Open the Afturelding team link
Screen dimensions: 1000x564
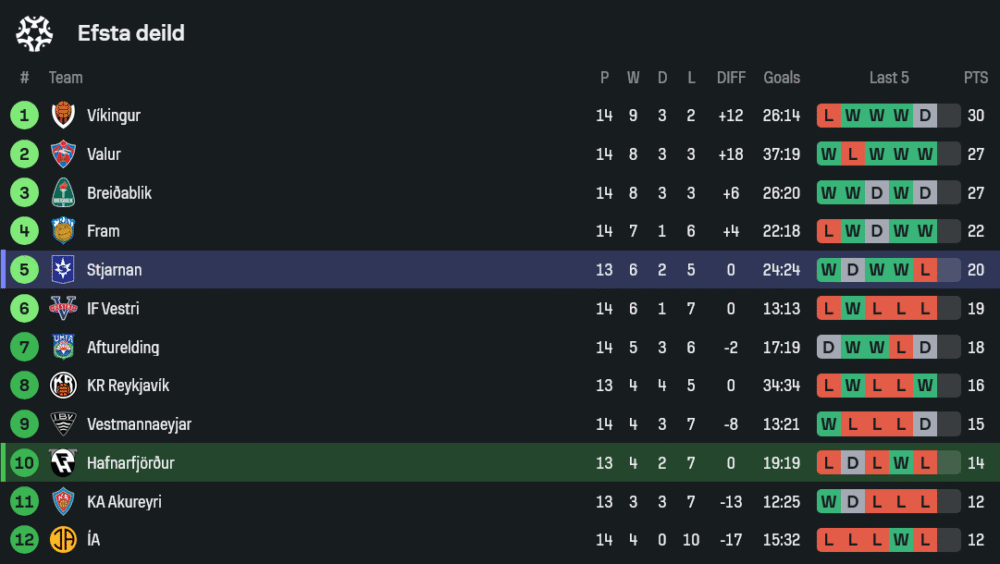(122, 348)
